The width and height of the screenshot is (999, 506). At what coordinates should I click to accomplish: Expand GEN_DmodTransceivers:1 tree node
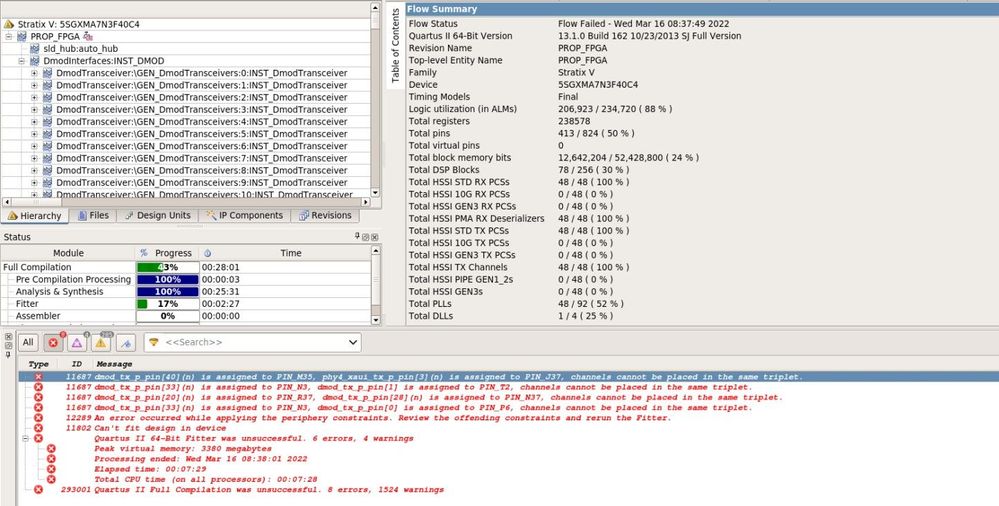(x=34, y=85)
